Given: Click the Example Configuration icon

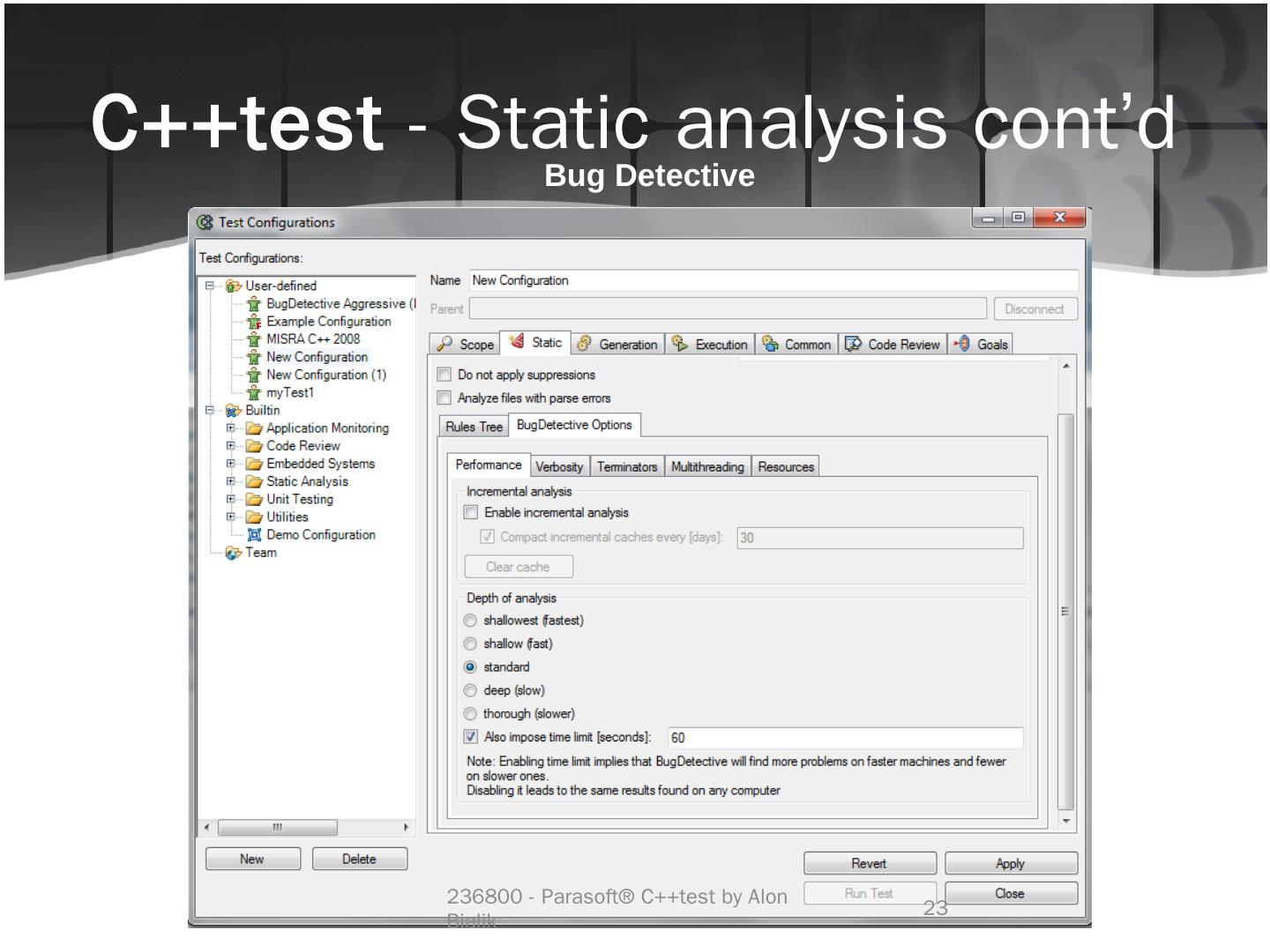Looking at the screenshot, I should [x=254, y=322].
